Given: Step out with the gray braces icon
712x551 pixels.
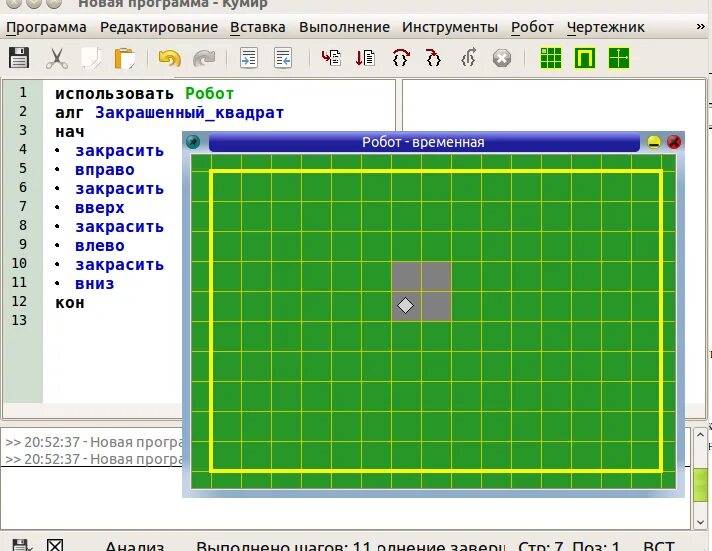Looking at the screenshot, I should point(468,58).
